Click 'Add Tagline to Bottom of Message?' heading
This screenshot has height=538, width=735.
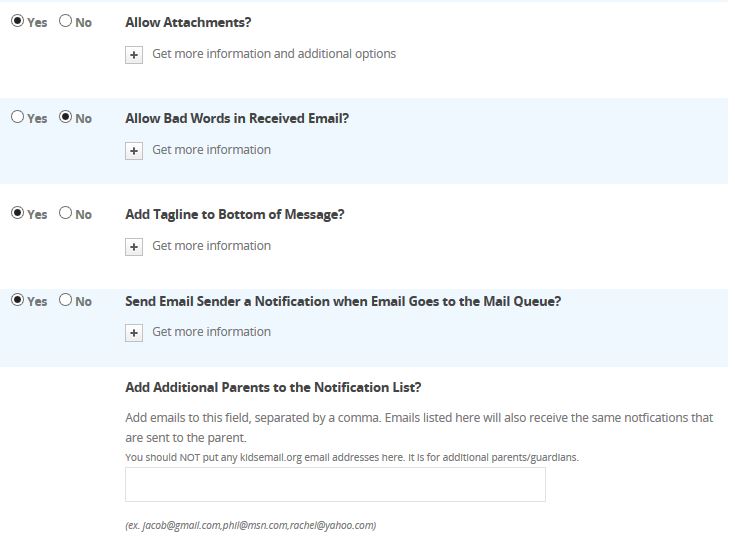coord(234,214)
